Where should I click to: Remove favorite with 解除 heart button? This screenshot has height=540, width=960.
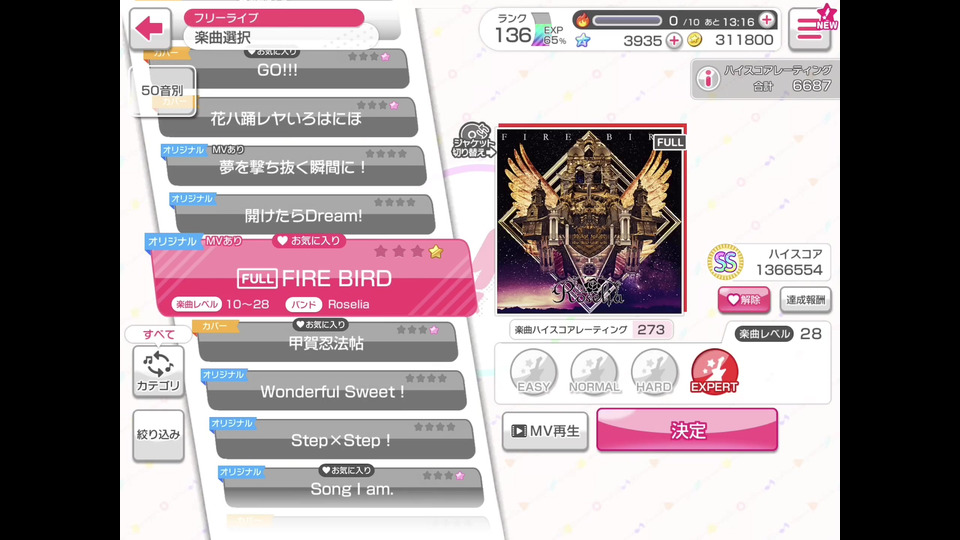pos(744,300)
